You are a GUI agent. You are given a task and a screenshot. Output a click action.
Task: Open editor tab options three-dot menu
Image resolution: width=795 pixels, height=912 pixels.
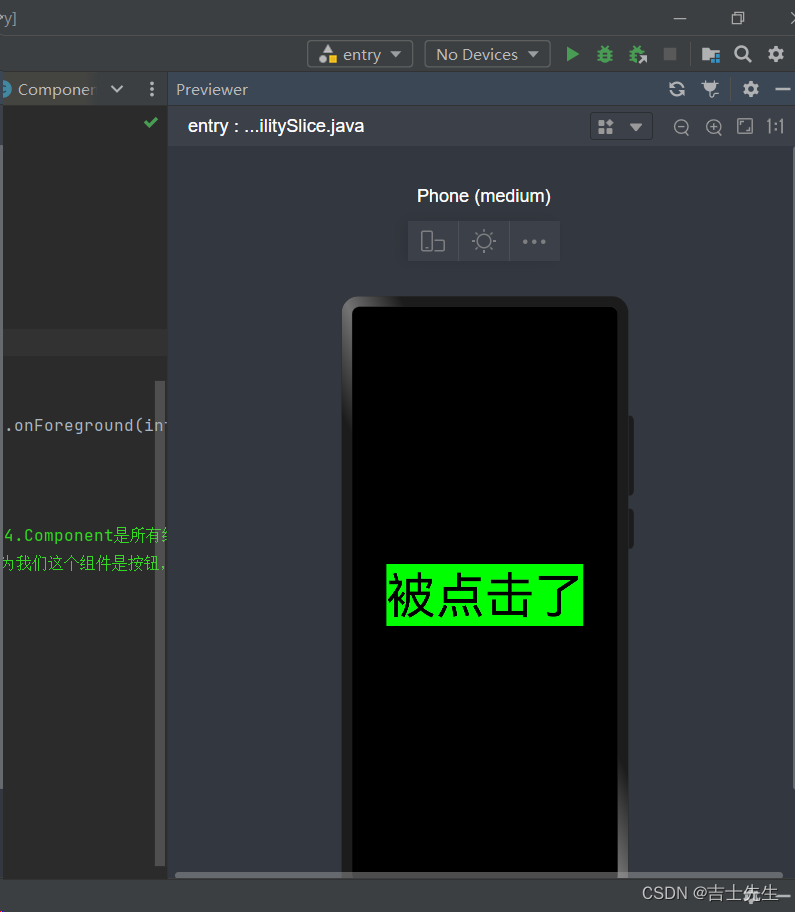click(152, 89)
